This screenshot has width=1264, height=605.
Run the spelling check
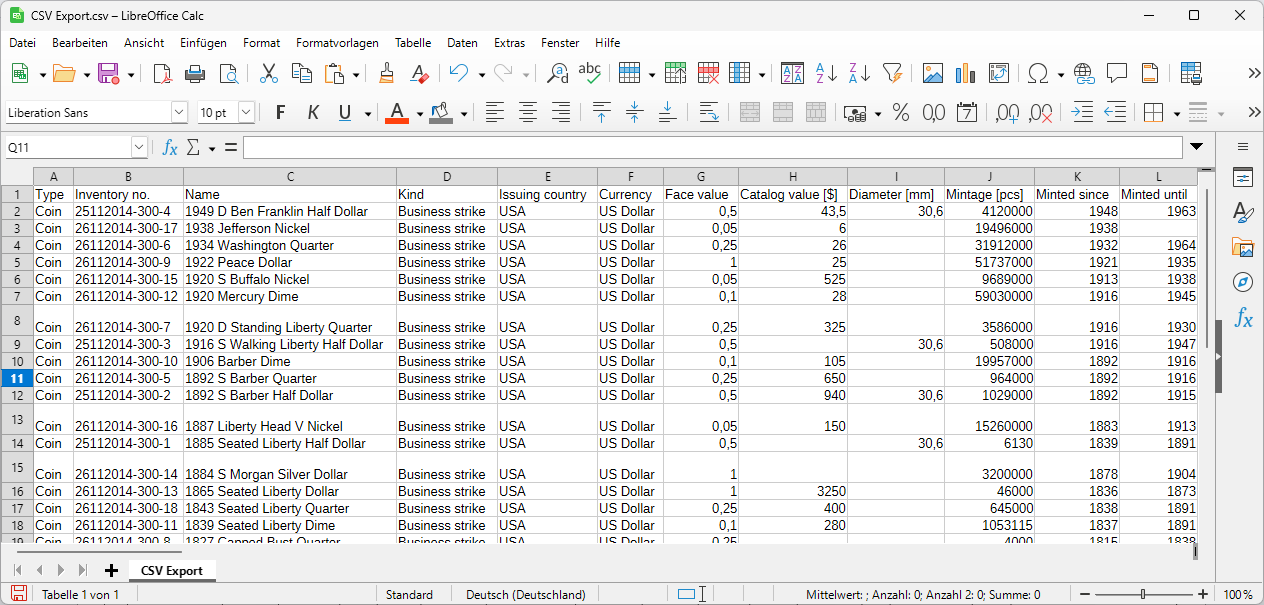(x=590, y=73)
